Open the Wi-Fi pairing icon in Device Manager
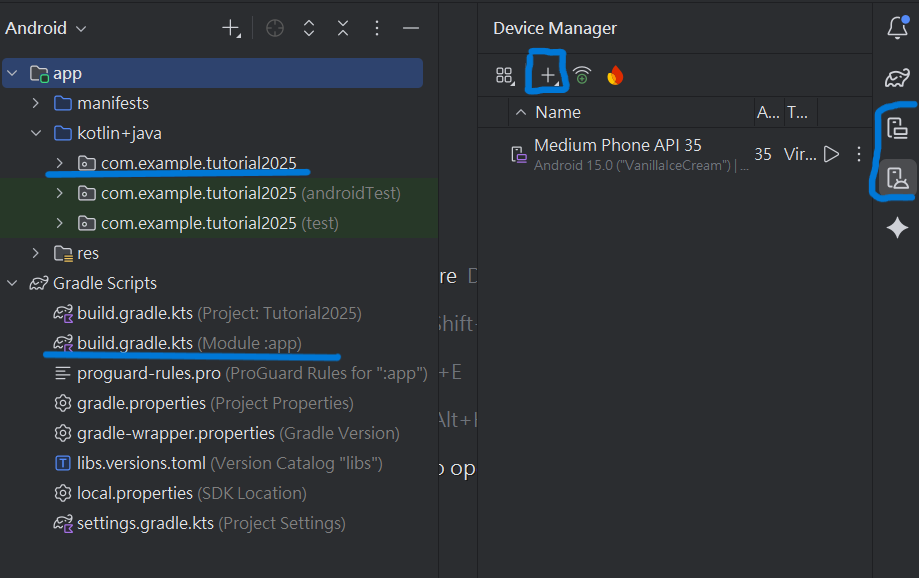 click(x=581, y=75)
